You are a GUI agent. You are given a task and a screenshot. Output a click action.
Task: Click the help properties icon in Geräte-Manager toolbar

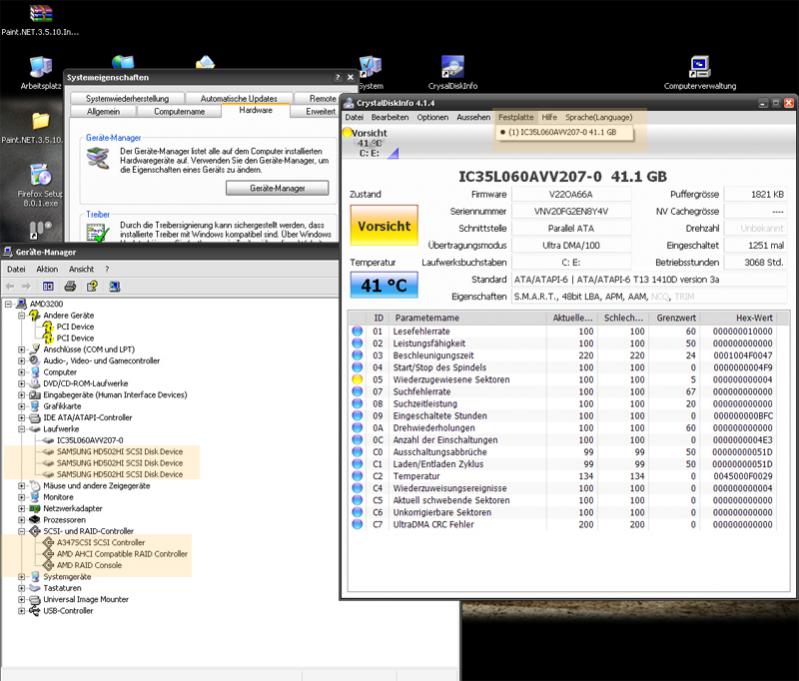[92, 286]
